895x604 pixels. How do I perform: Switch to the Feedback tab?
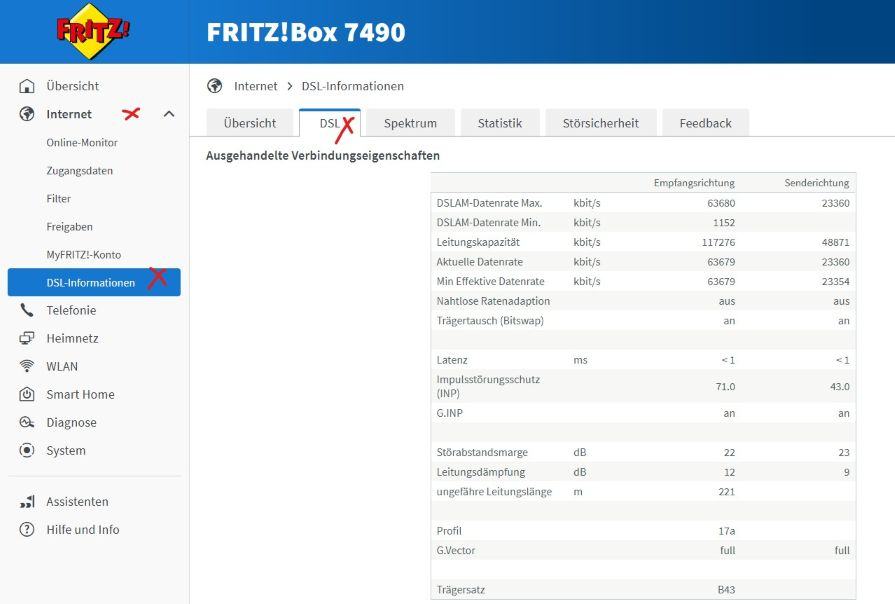coord(705,123)
